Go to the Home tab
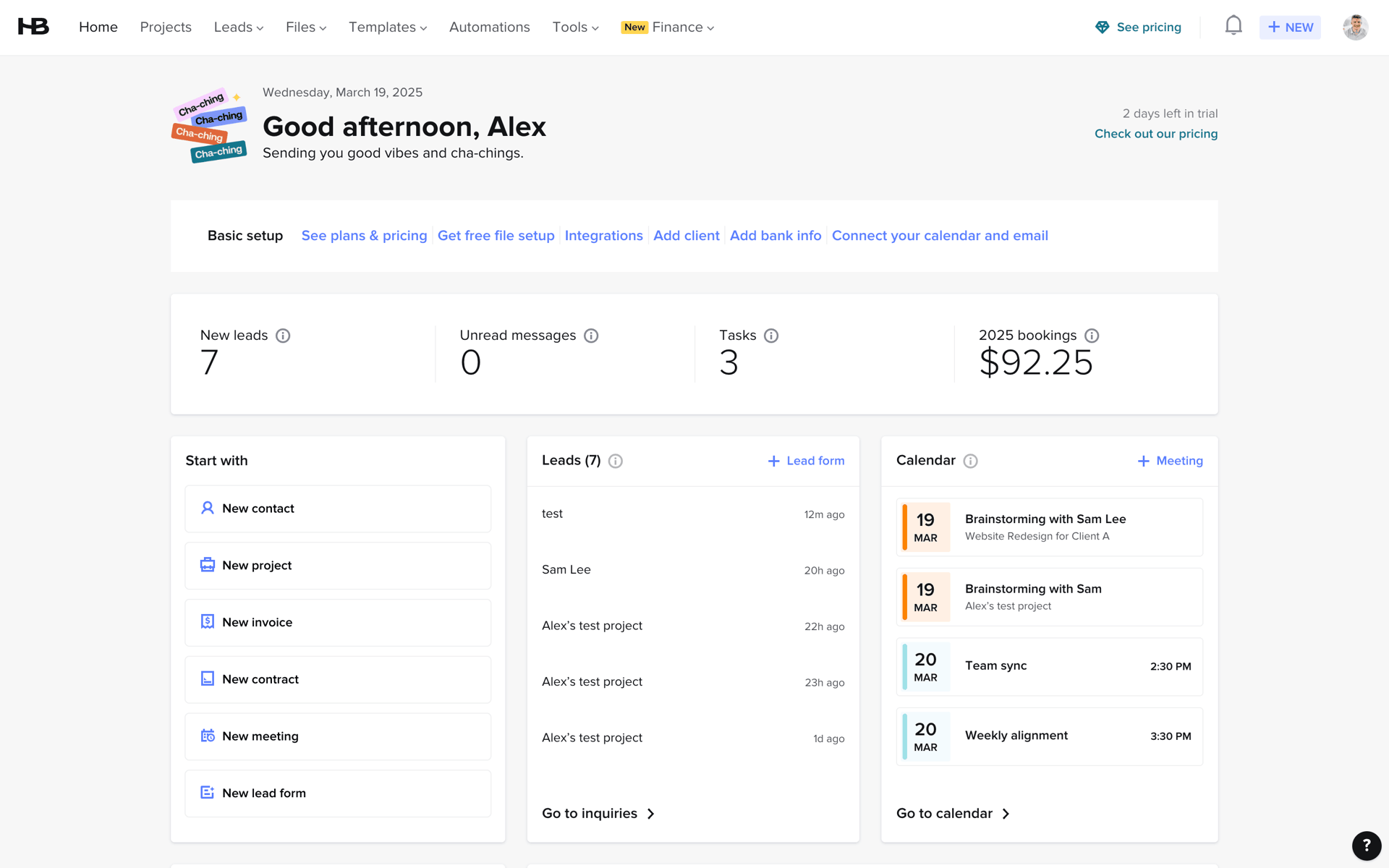1389x868 pixels. 98,27
